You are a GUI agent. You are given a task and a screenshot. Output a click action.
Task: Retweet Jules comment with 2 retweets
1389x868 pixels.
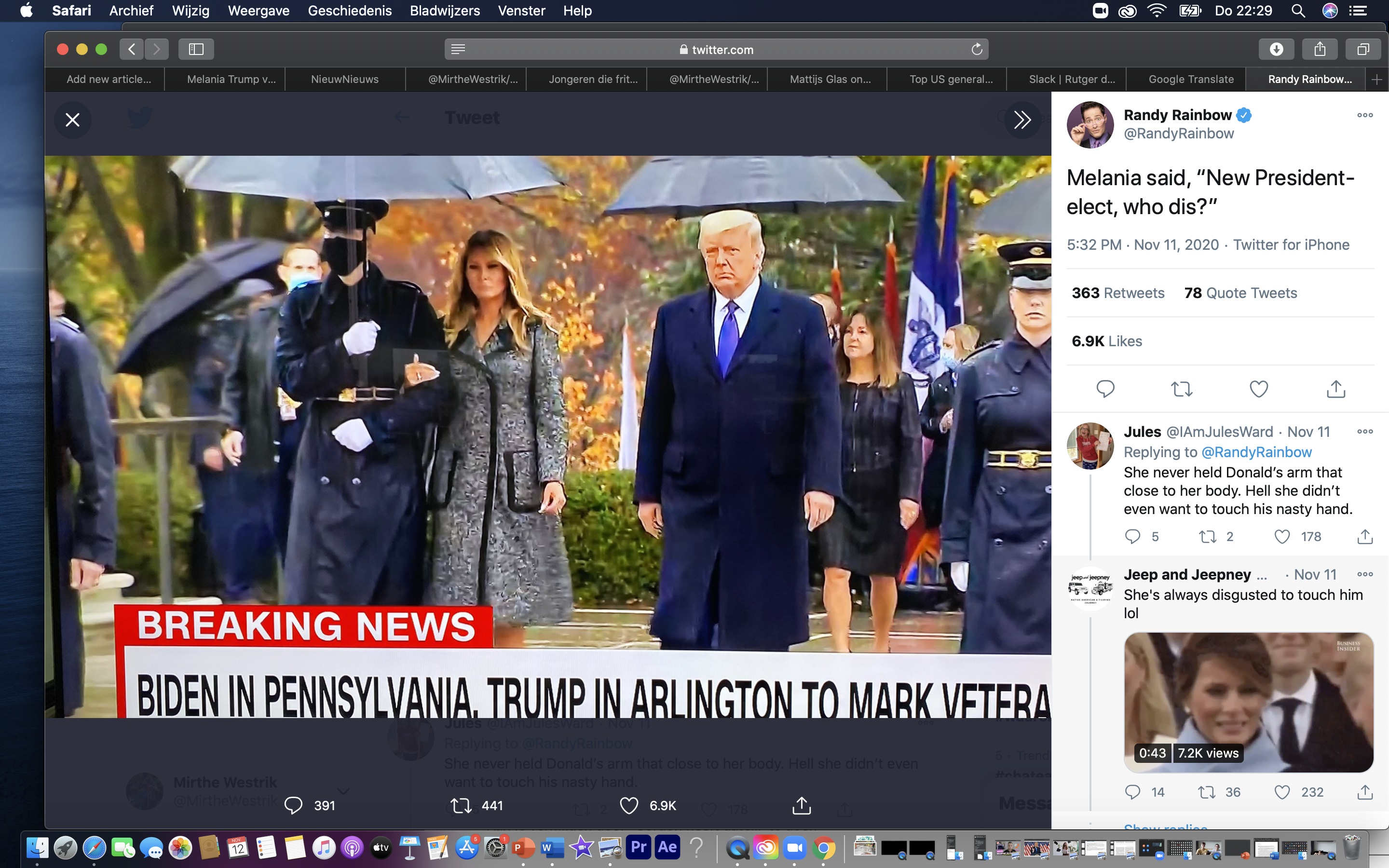pyautogui.click(x=1208, y=537)
